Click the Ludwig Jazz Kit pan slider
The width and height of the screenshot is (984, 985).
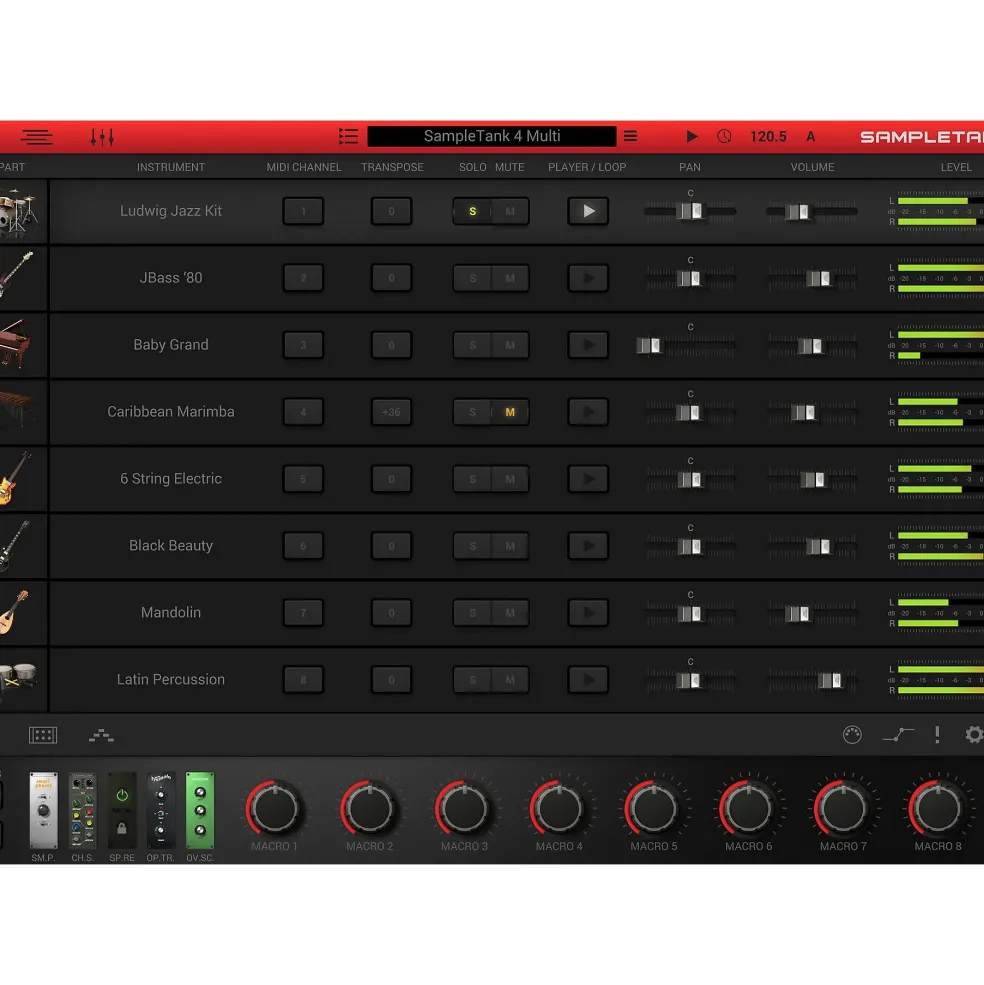tap(690, 211)
